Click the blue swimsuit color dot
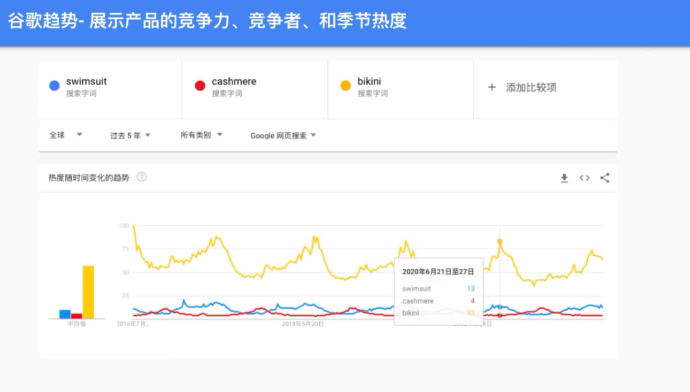Screen dimensions: 690x392 coord(54,86)
